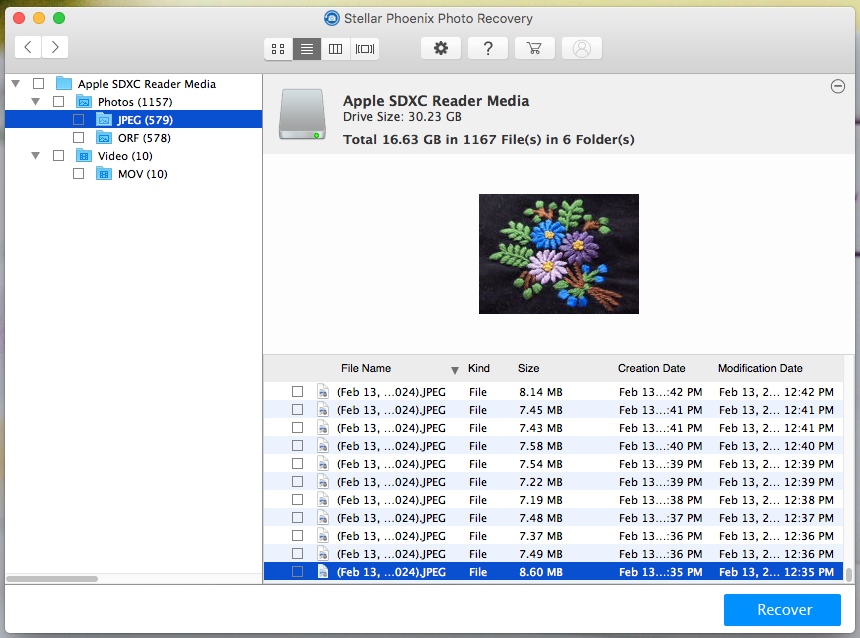860x638 pixels.
Task: Open settings with the gear icon
Action: pos(441,48)
